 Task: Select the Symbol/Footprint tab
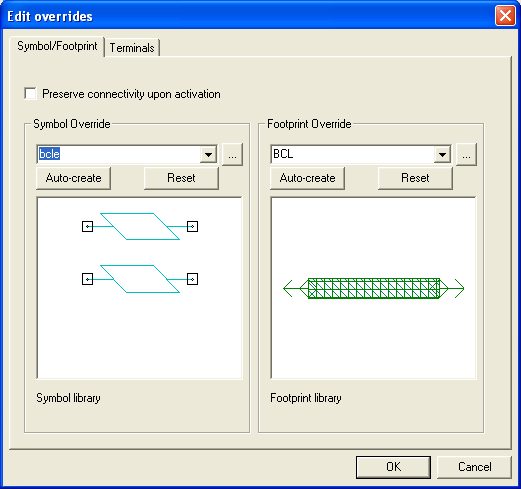tap(57, 46)
